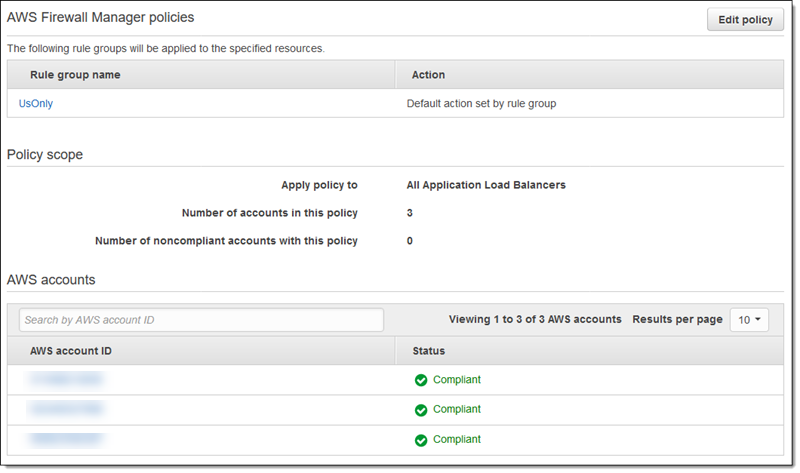Click the Rule group name column header
Viewport: 800px width, 473px height.
point(75,75)
